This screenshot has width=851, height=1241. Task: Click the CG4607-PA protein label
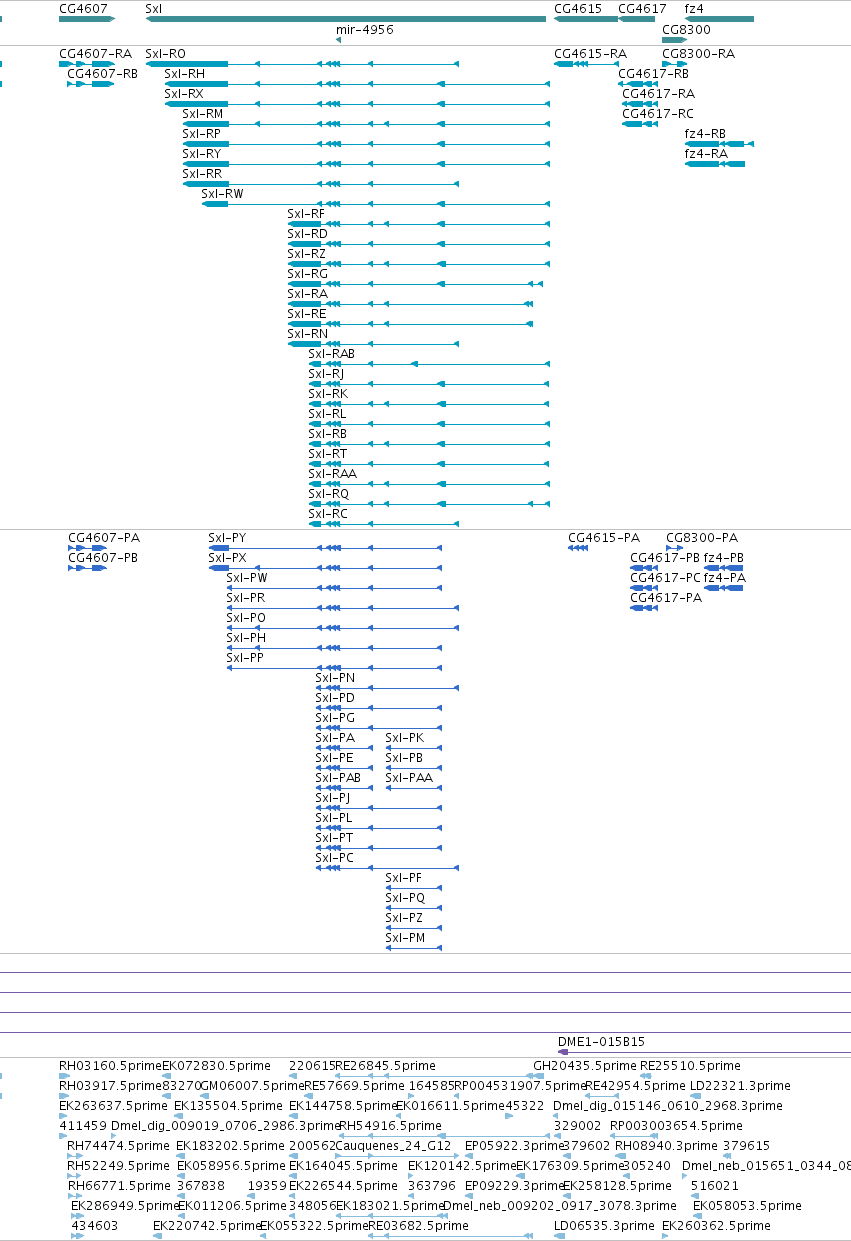pyautogui.click(x=104, y=537)
